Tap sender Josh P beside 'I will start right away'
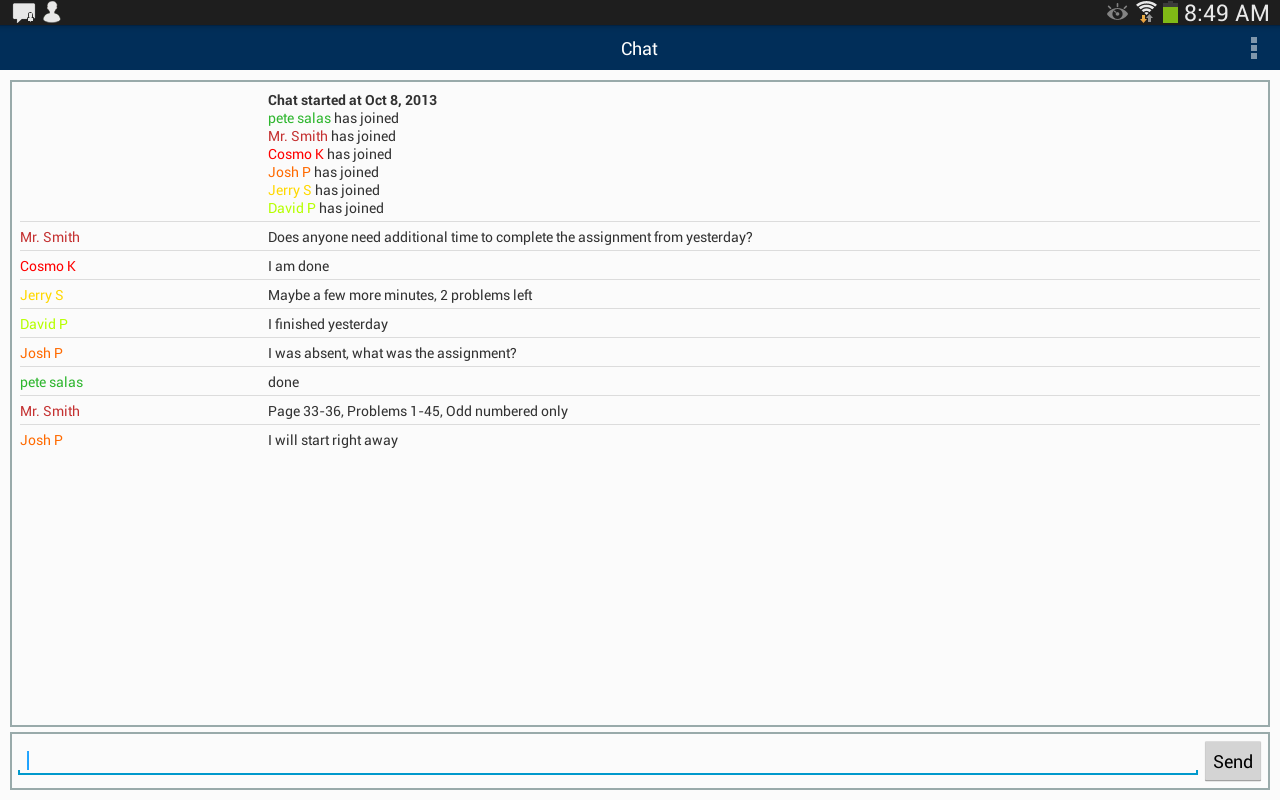The height and width of the screenshot is (800, 1280). tap(41, 440)
